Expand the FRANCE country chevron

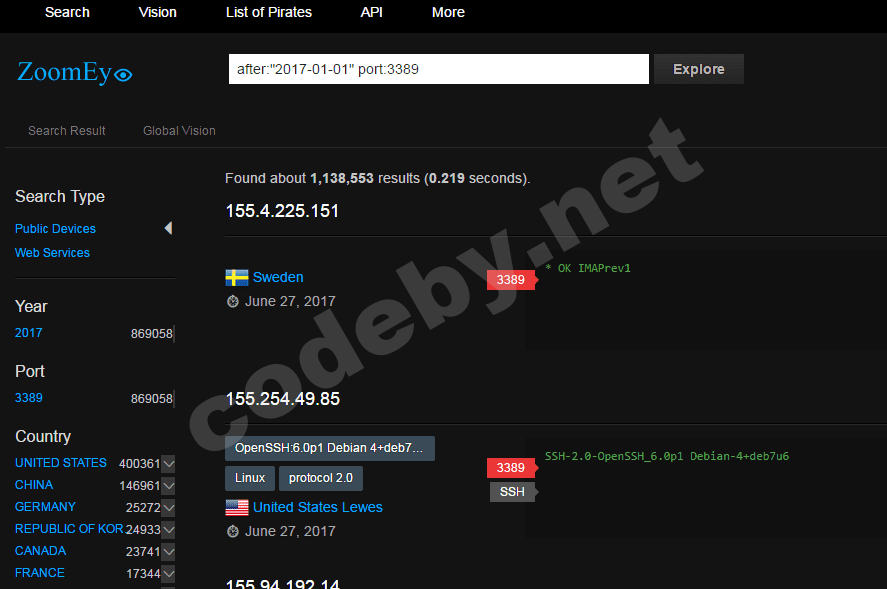click(168, 574)
